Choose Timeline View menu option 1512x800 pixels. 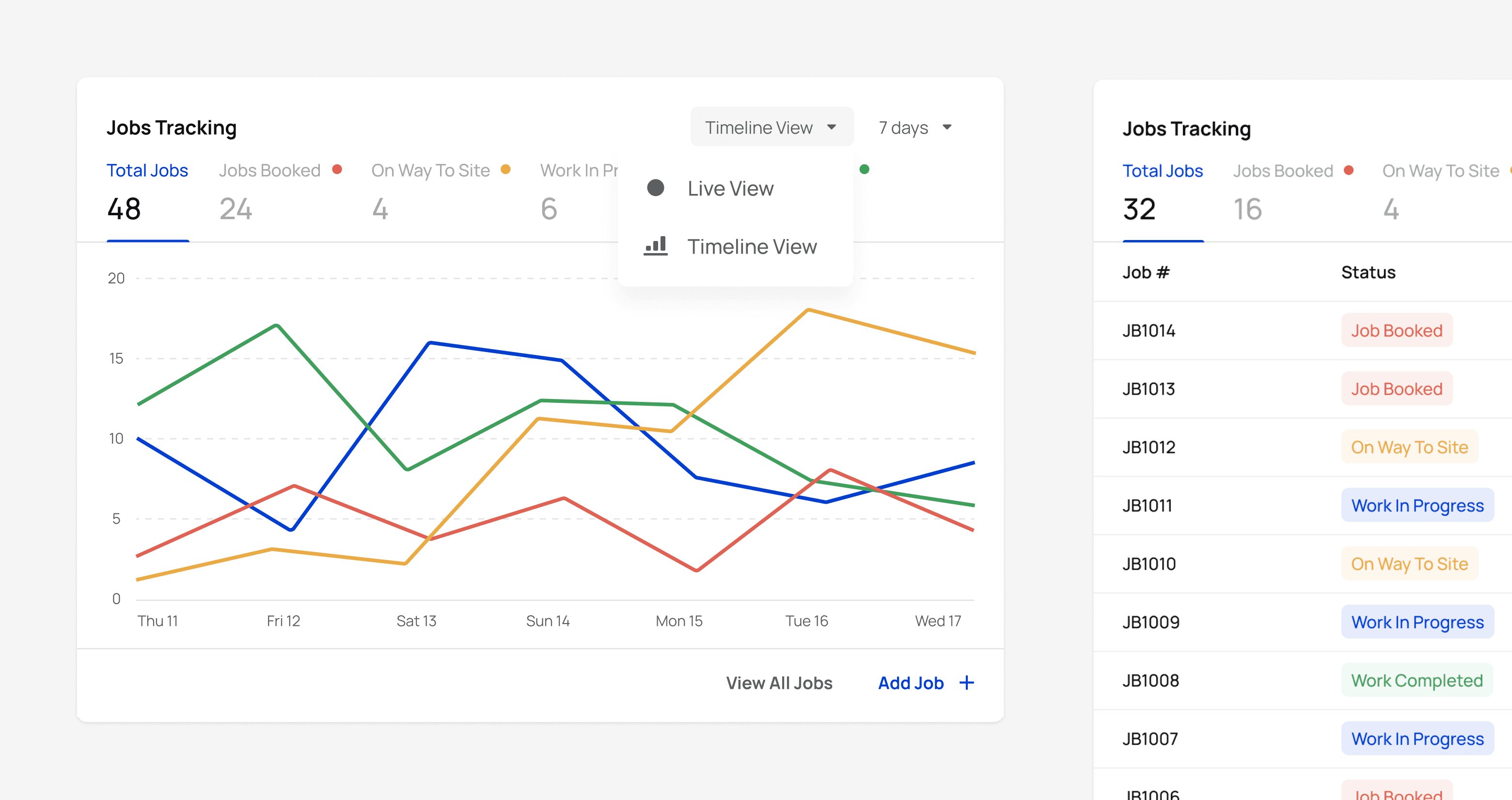(752, 247)
